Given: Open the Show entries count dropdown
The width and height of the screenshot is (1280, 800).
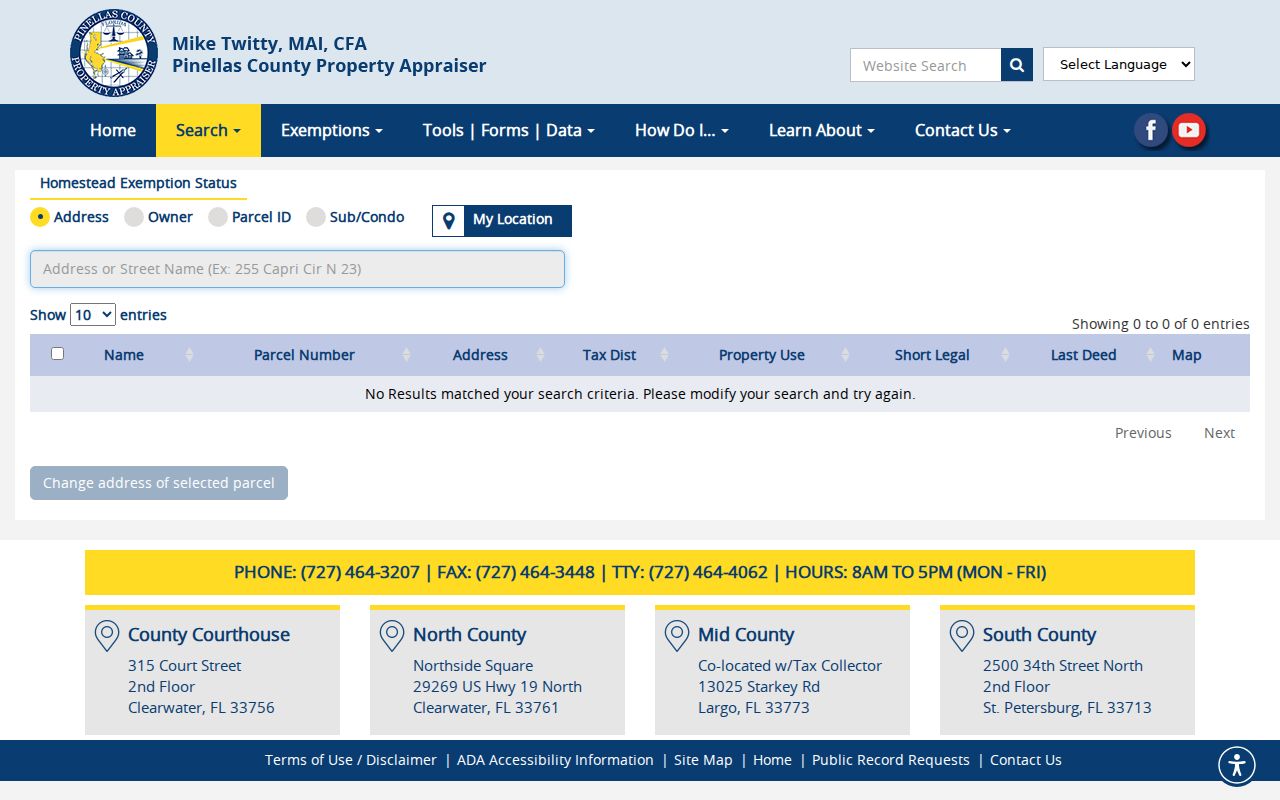Looking at the screenshot, I should pos(93,315).
